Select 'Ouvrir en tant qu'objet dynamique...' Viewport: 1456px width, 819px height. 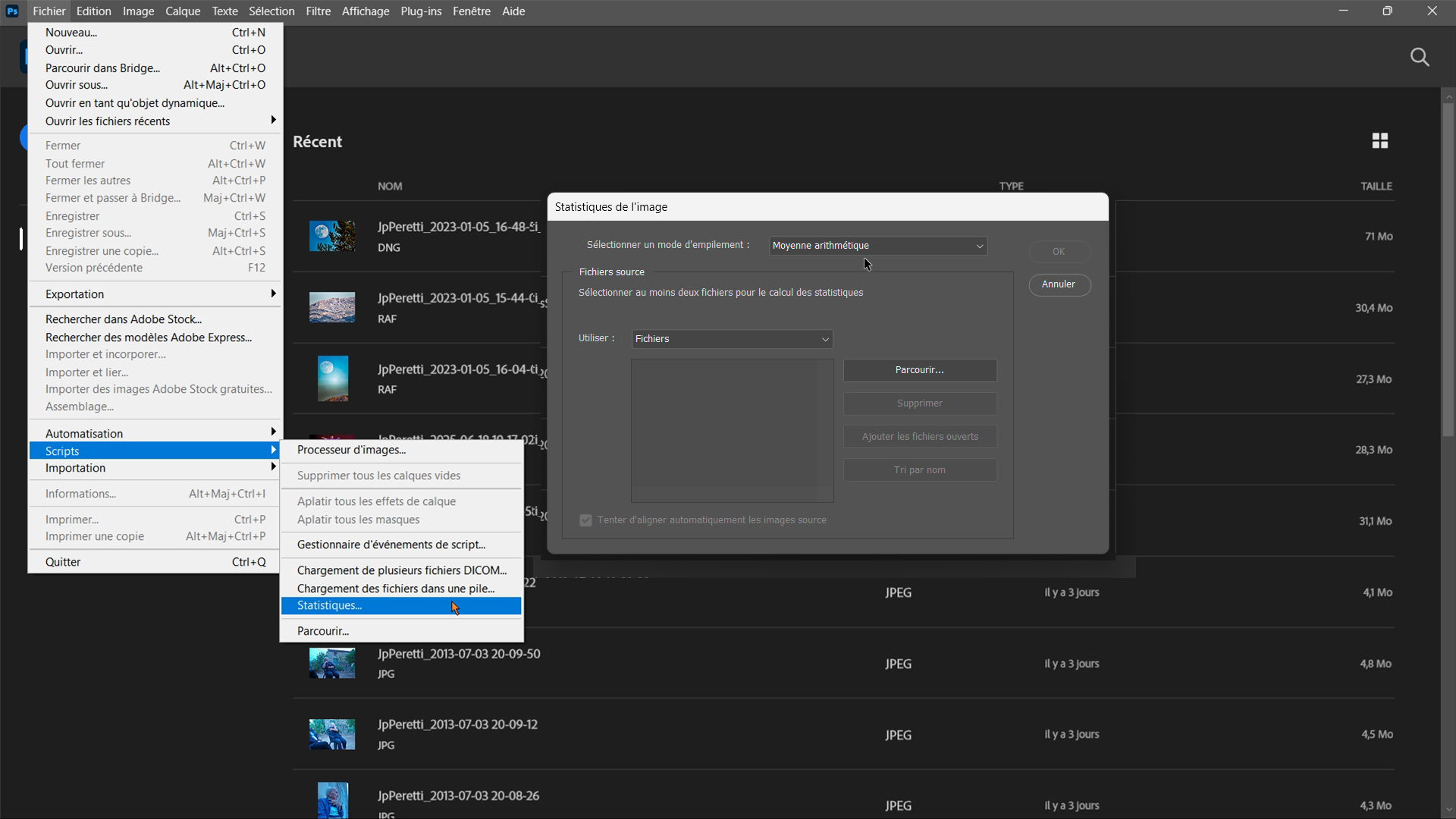(x=155, y=103)
